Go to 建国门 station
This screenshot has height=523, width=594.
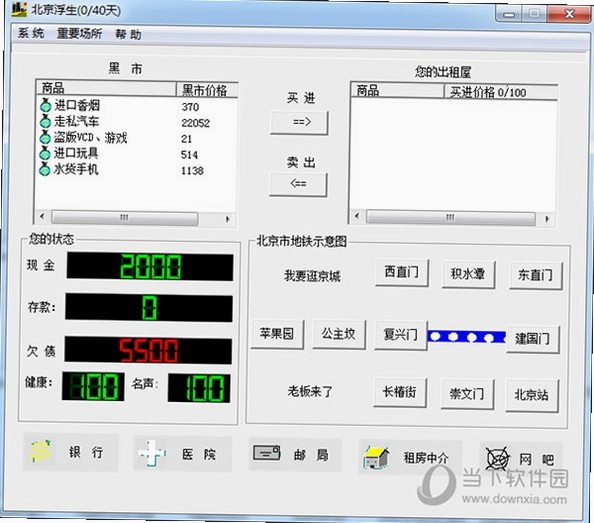pos(533,339)
